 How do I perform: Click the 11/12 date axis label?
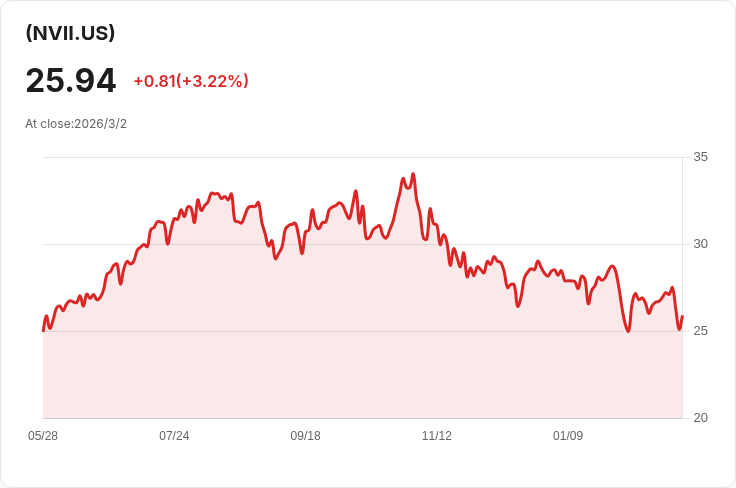tap(437, 436)
